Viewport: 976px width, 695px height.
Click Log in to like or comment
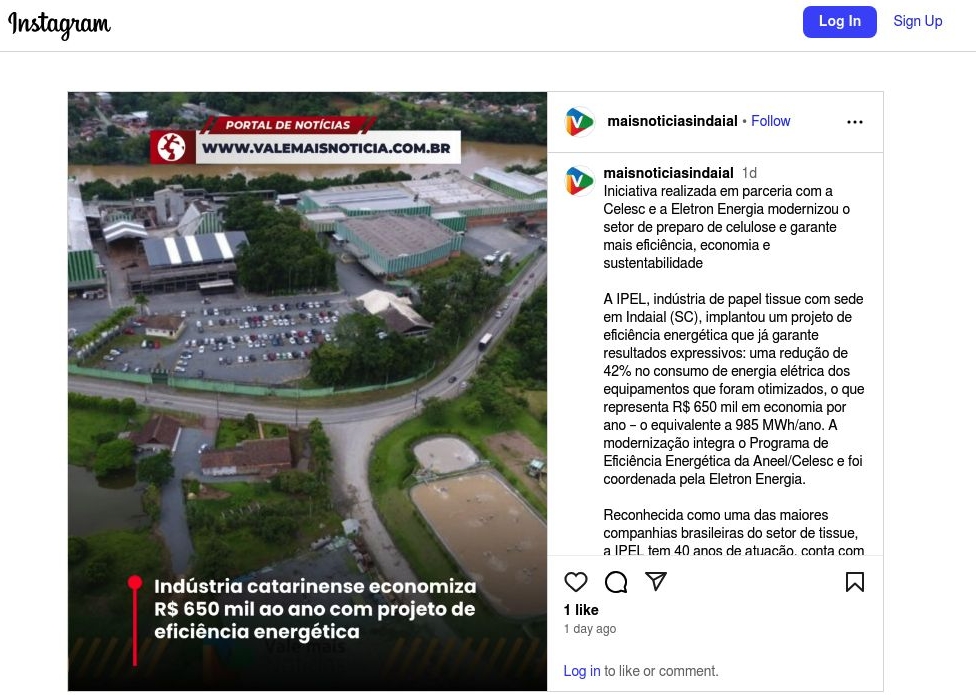[581, 671]
